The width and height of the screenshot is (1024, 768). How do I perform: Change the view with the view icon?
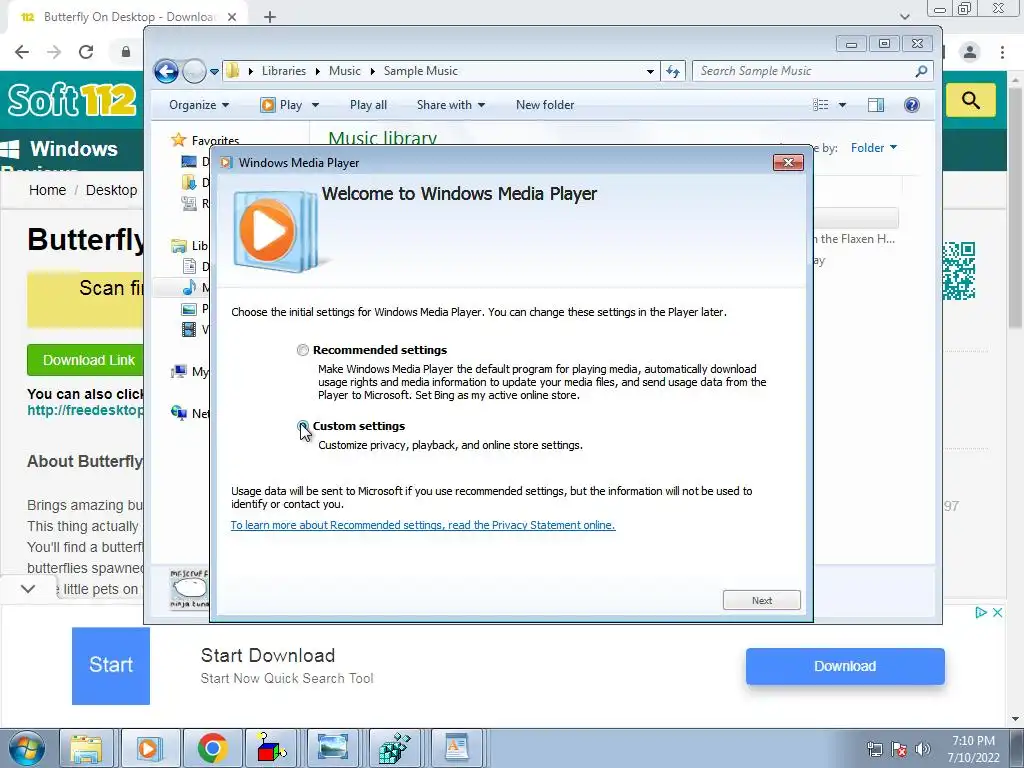click(x=820, y=104)
